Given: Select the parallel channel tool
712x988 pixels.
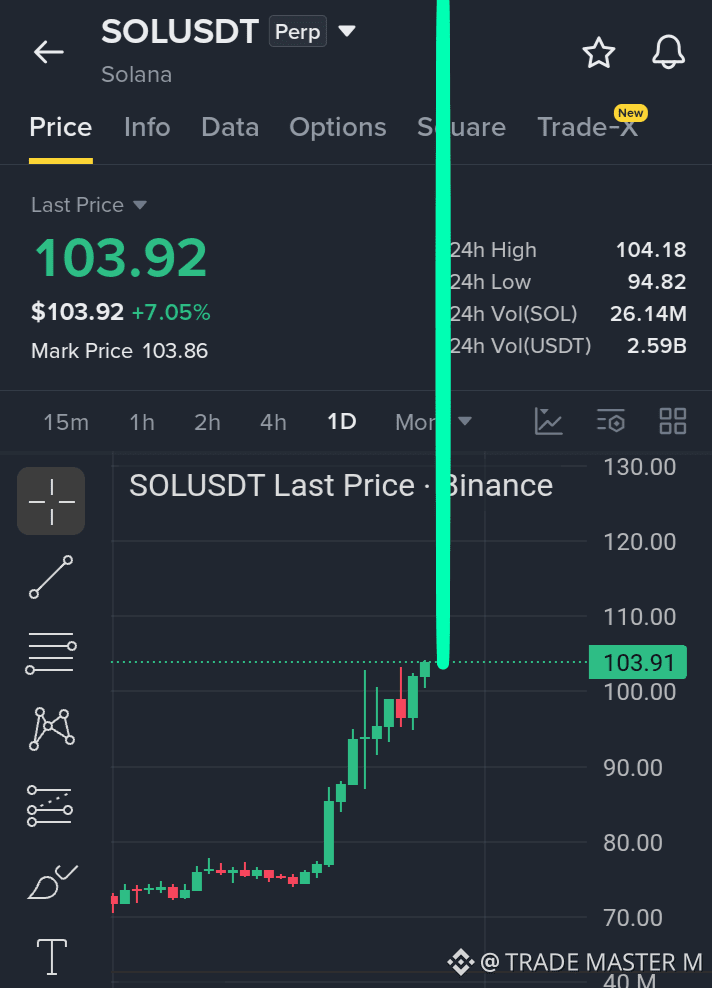Looking at the screenshot, I should tap(50, 806).
